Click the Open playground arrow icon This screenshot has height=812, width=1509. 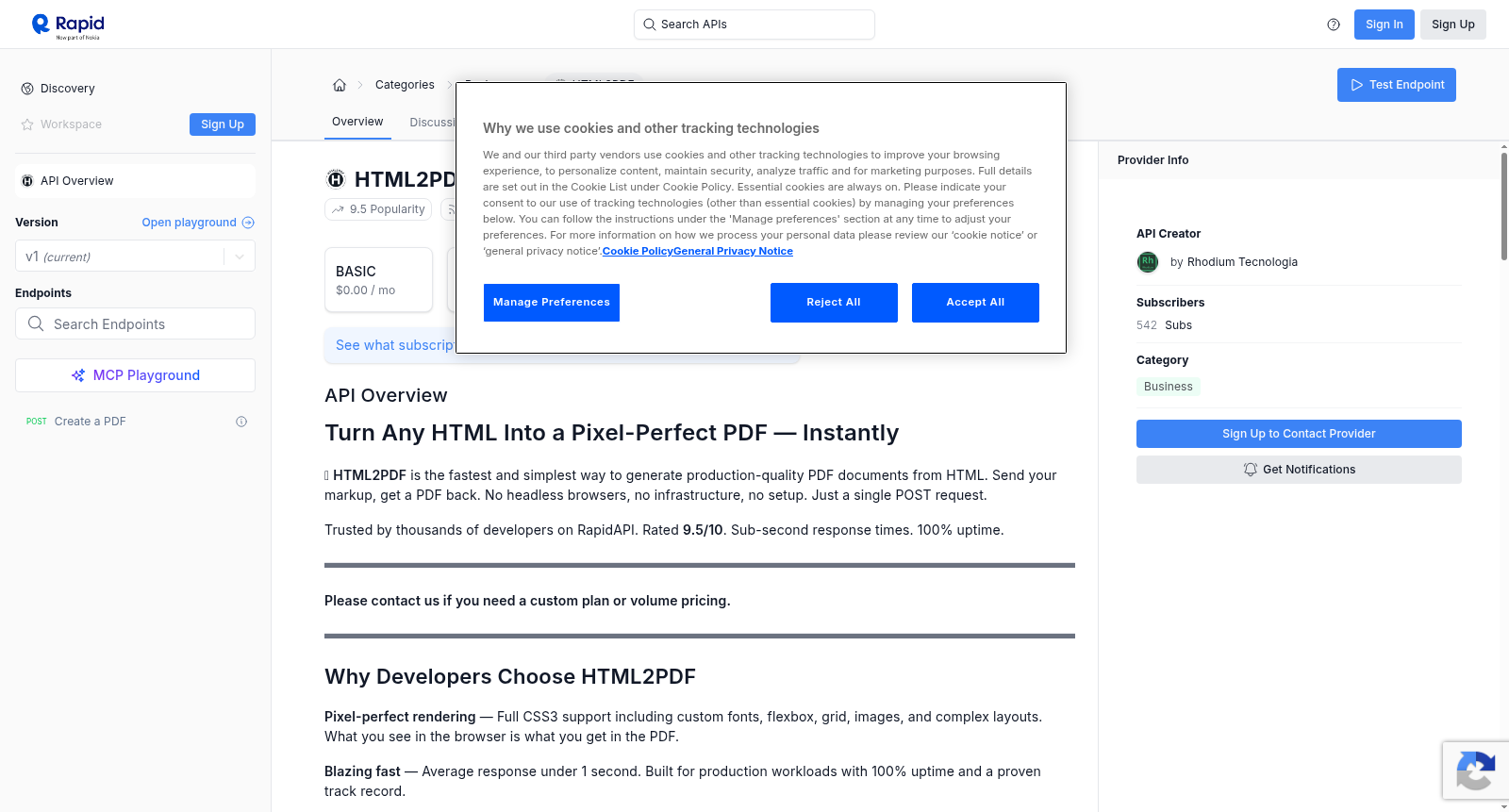coord(248,223)
